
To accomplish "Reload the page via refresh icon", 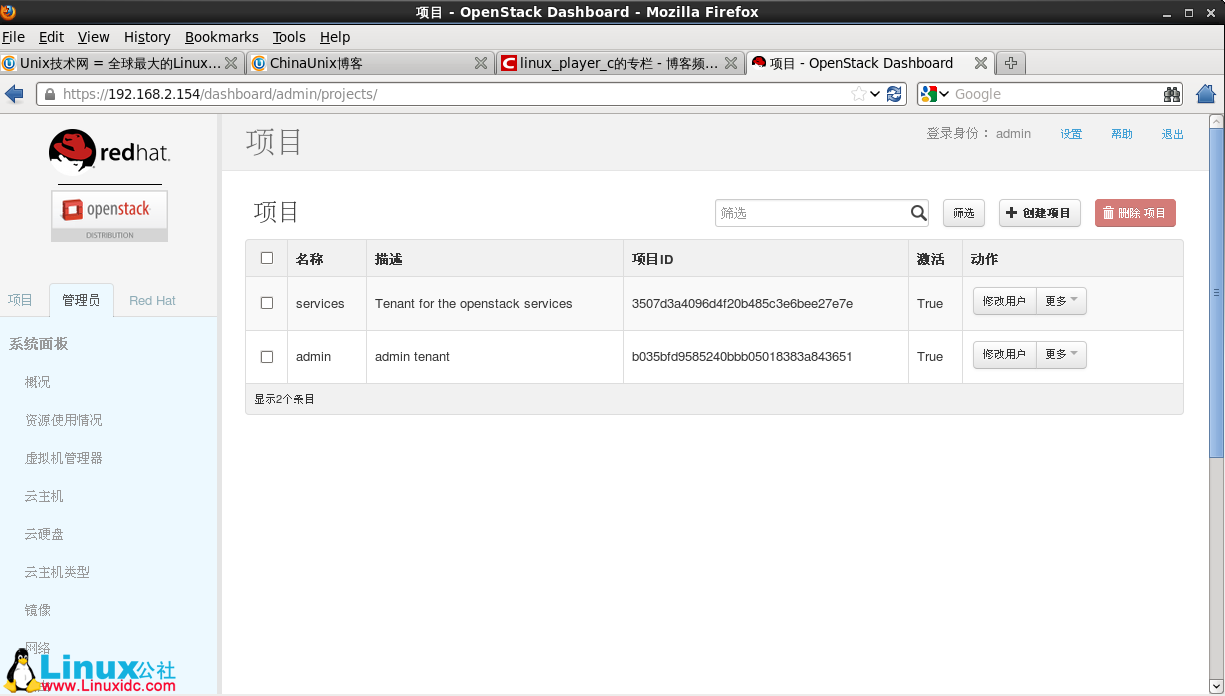I will coord(893,93).
